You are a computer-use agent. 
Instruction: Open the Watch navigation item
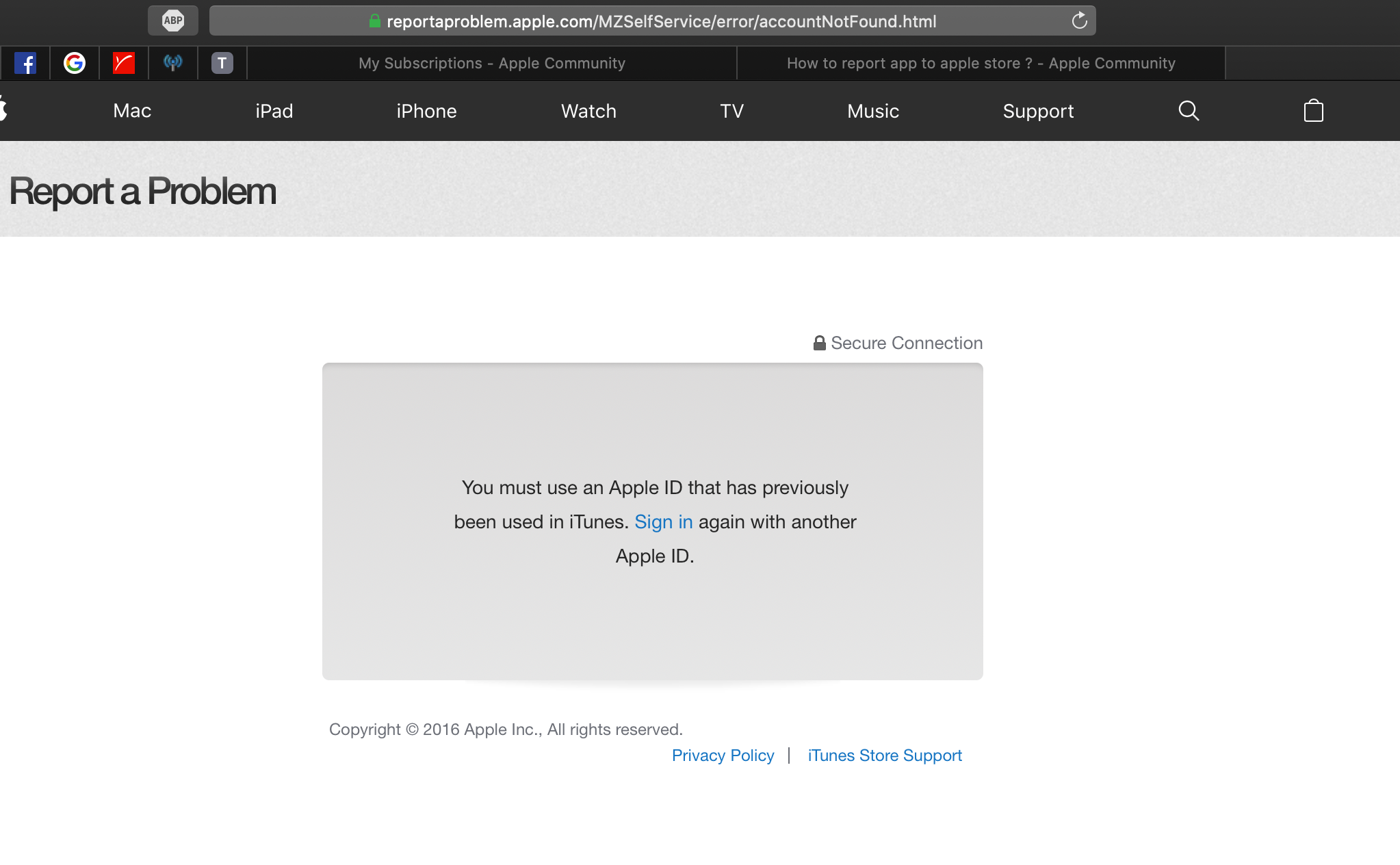click(588, 111)
